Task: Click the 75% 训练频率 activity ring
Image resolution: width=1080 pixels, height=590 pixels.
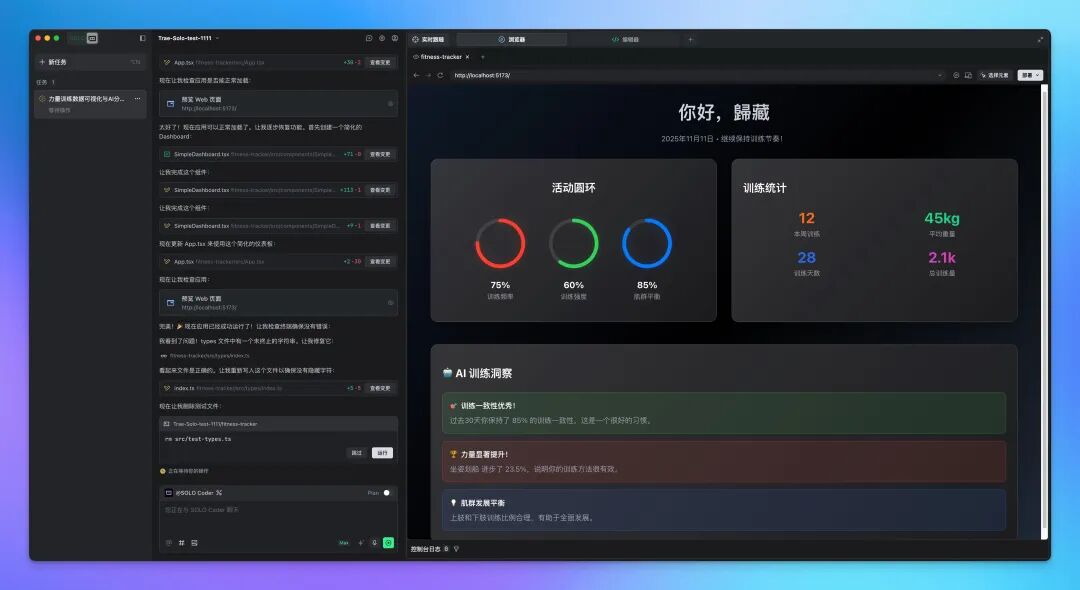Action: (500, 242)
